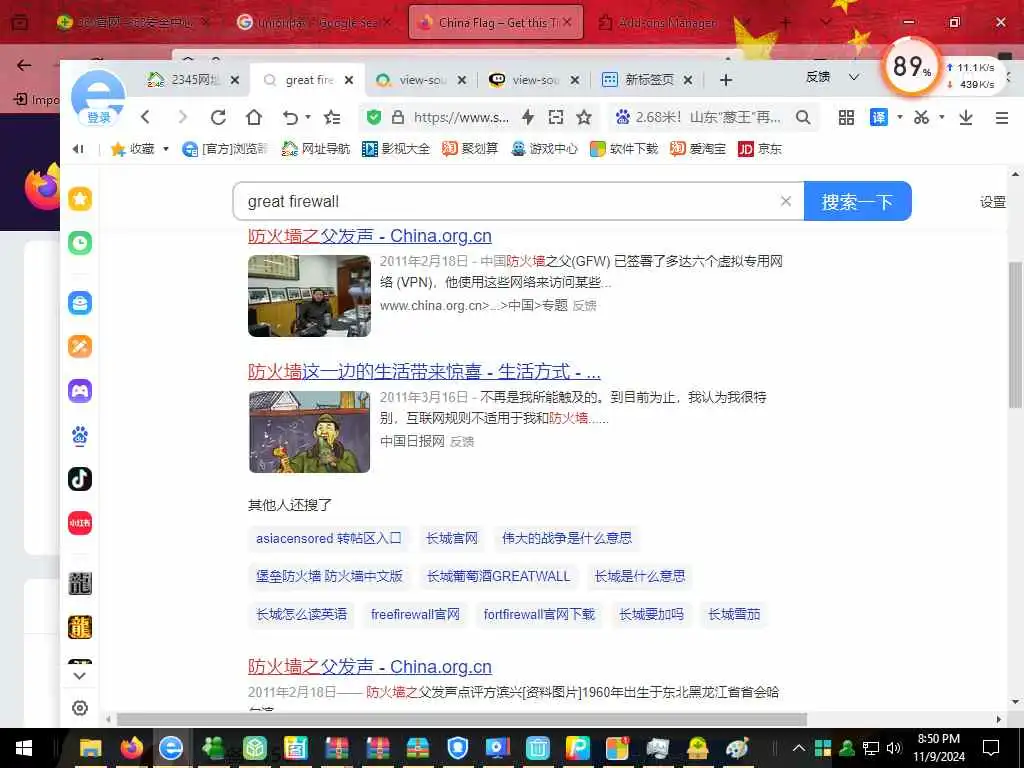The image size is (1024, 768).
Task: Click related search fortfirewall官网下载
Action: (x=539, y=614)
